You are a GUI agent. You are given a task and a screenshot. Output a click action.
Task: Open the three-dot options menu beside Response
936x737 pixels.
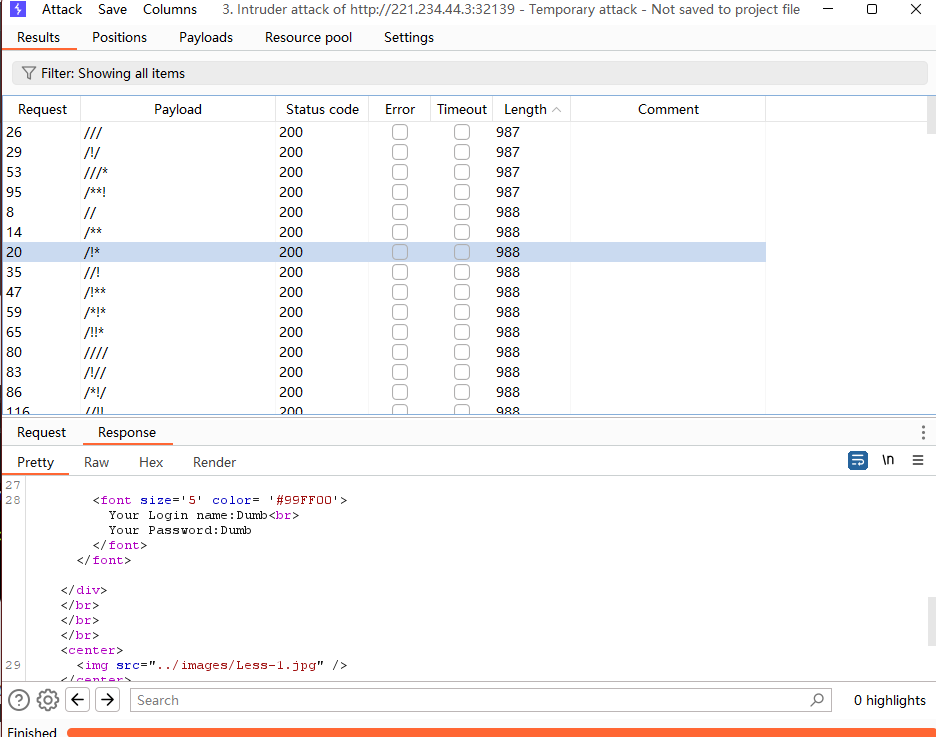tap(922, 432)
